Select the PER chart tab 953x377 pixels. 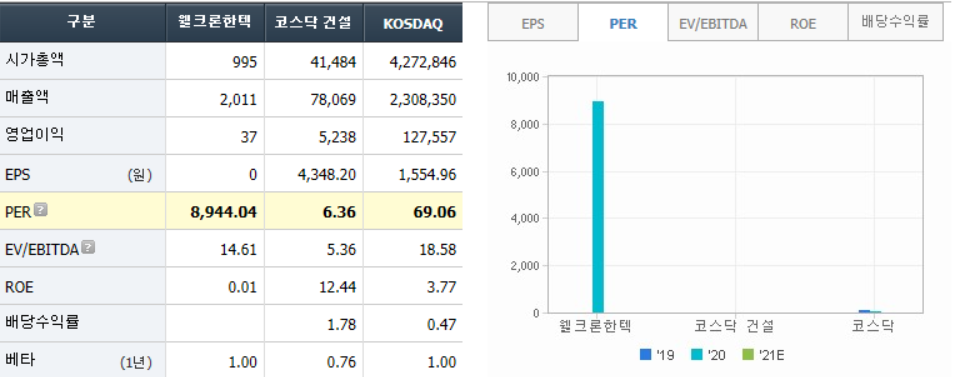coord(623,24)
